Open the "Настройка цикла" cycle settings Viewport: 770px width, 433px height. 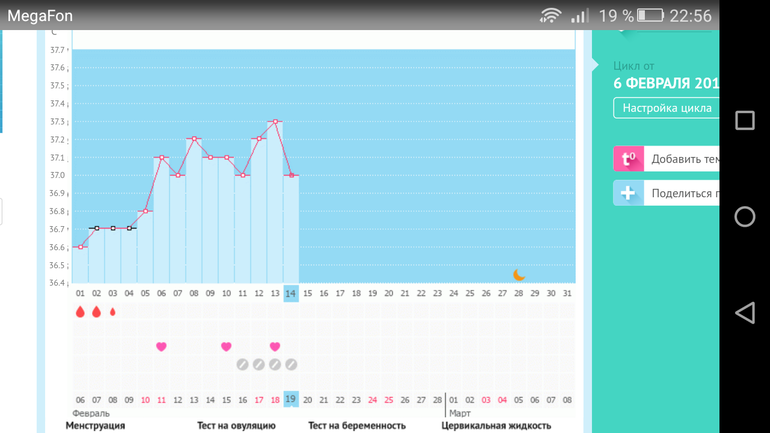click(666, 108)
